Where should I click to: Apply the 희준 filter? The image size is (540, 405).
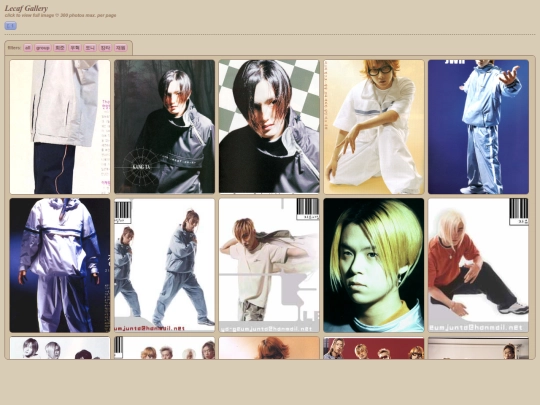coord(60,48)
